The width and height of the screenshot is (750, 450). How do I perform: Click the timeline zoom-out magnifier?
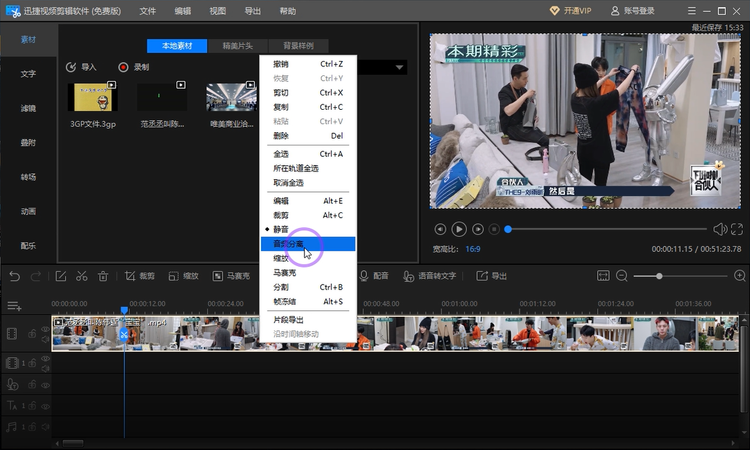(x=622, y=276)
